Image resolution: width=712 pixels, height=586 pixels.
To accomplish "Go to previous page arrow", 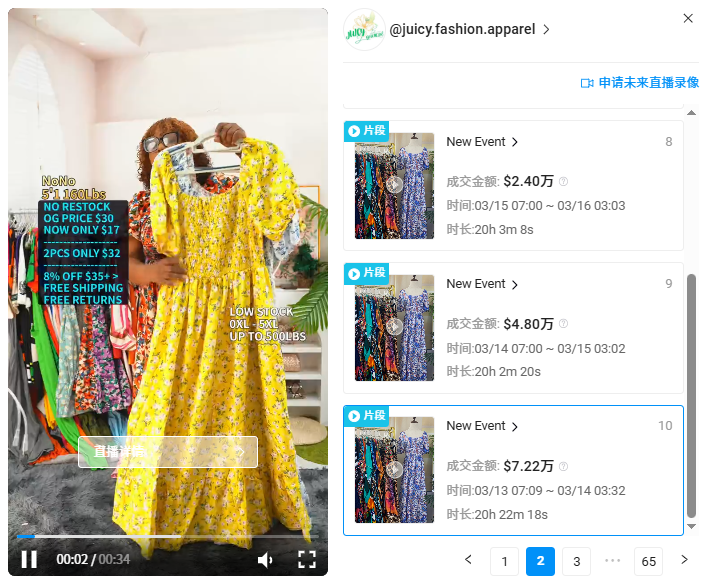I will click(x=468, y=560).
